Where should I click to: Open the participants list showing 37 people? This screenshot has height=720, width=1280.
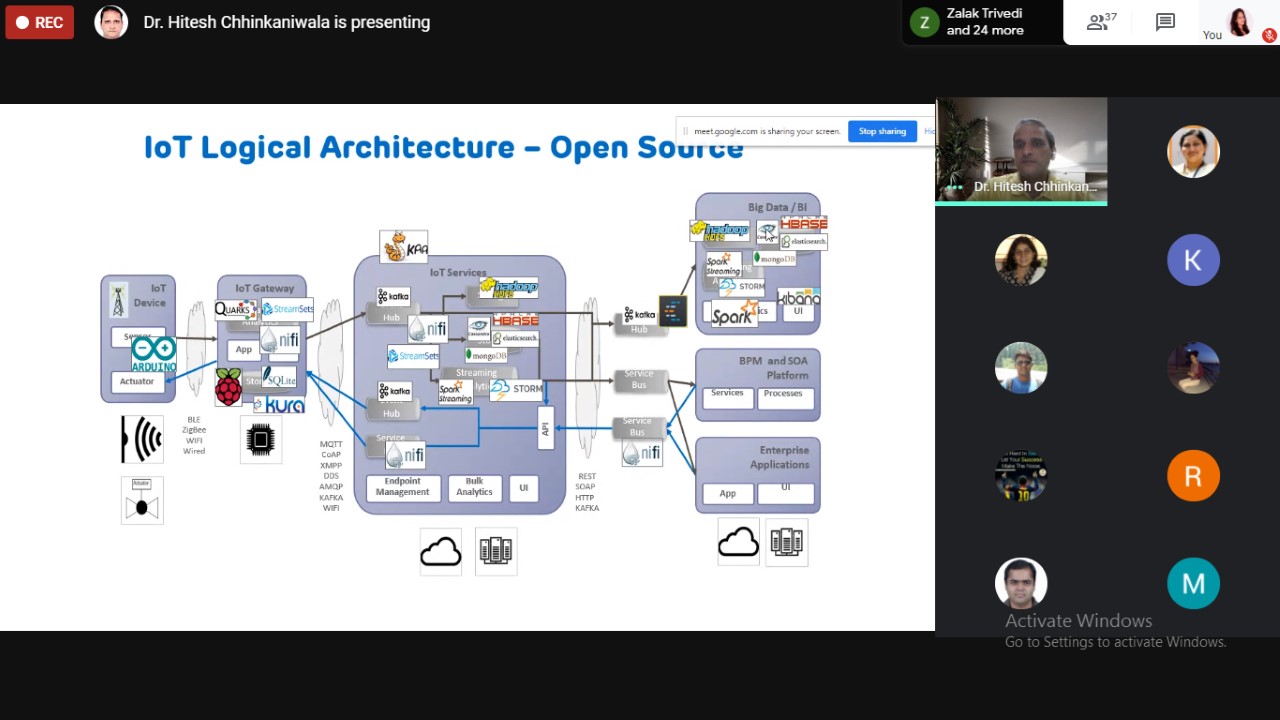pos(1101,22)
